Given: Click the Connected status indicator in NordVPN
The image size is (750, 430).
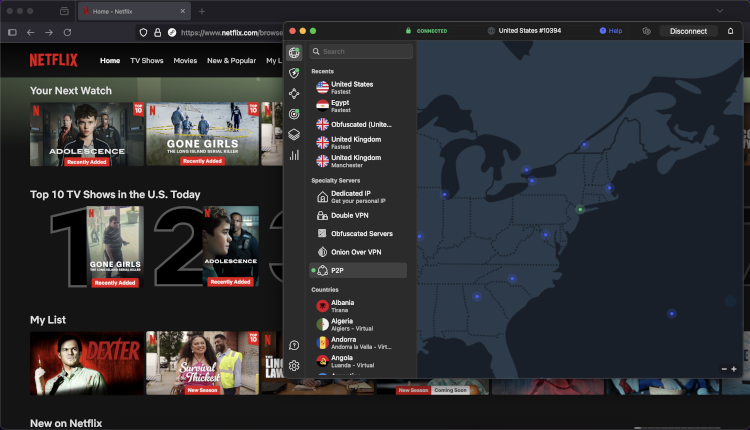Looking at the screenshot, I should [x=427, y=31].
